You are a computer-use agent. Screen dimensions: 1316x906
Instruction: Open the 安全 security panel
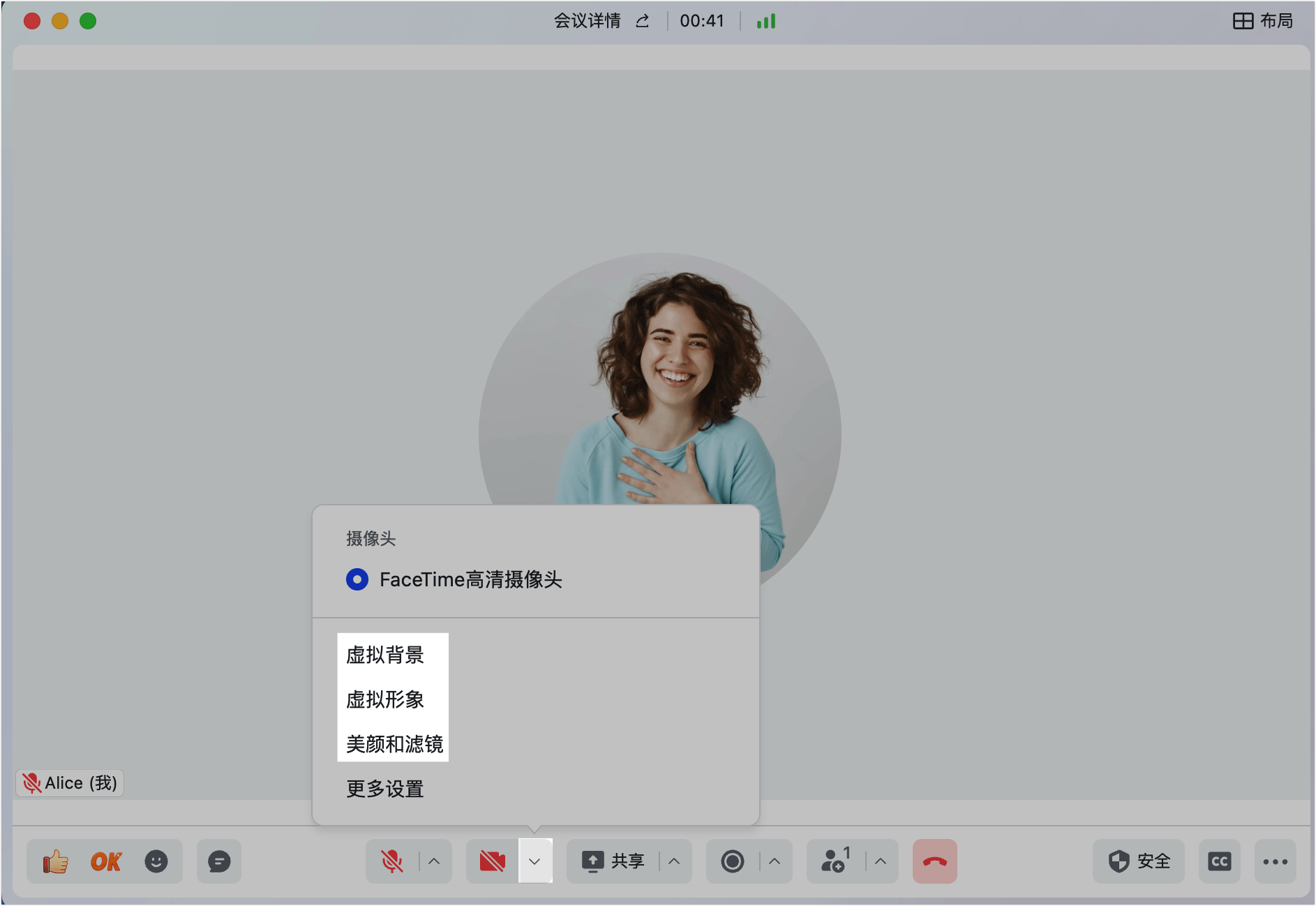tap(1139, 861)
